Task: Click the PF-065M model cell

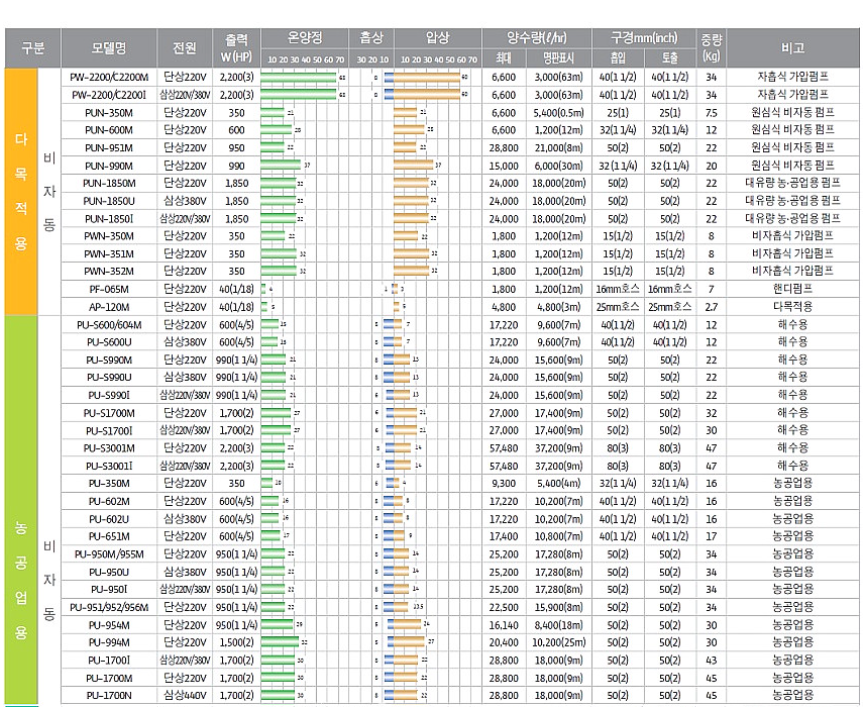Action: point(109,288)
